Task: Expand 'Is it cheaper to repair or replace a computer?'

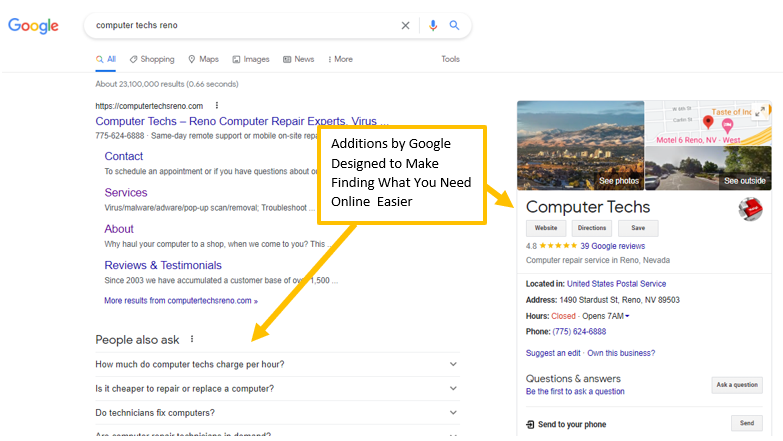Action: [277, 389]
